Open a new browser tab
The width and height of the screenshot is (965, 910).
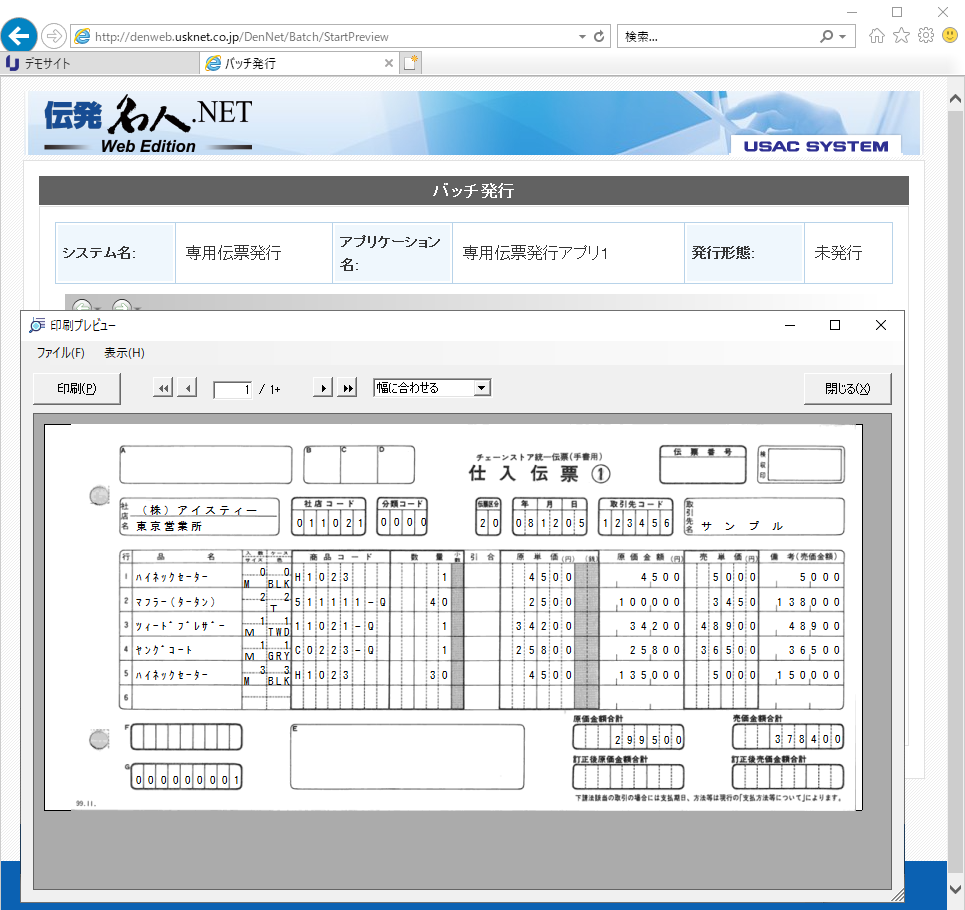[x=410, y=63]
